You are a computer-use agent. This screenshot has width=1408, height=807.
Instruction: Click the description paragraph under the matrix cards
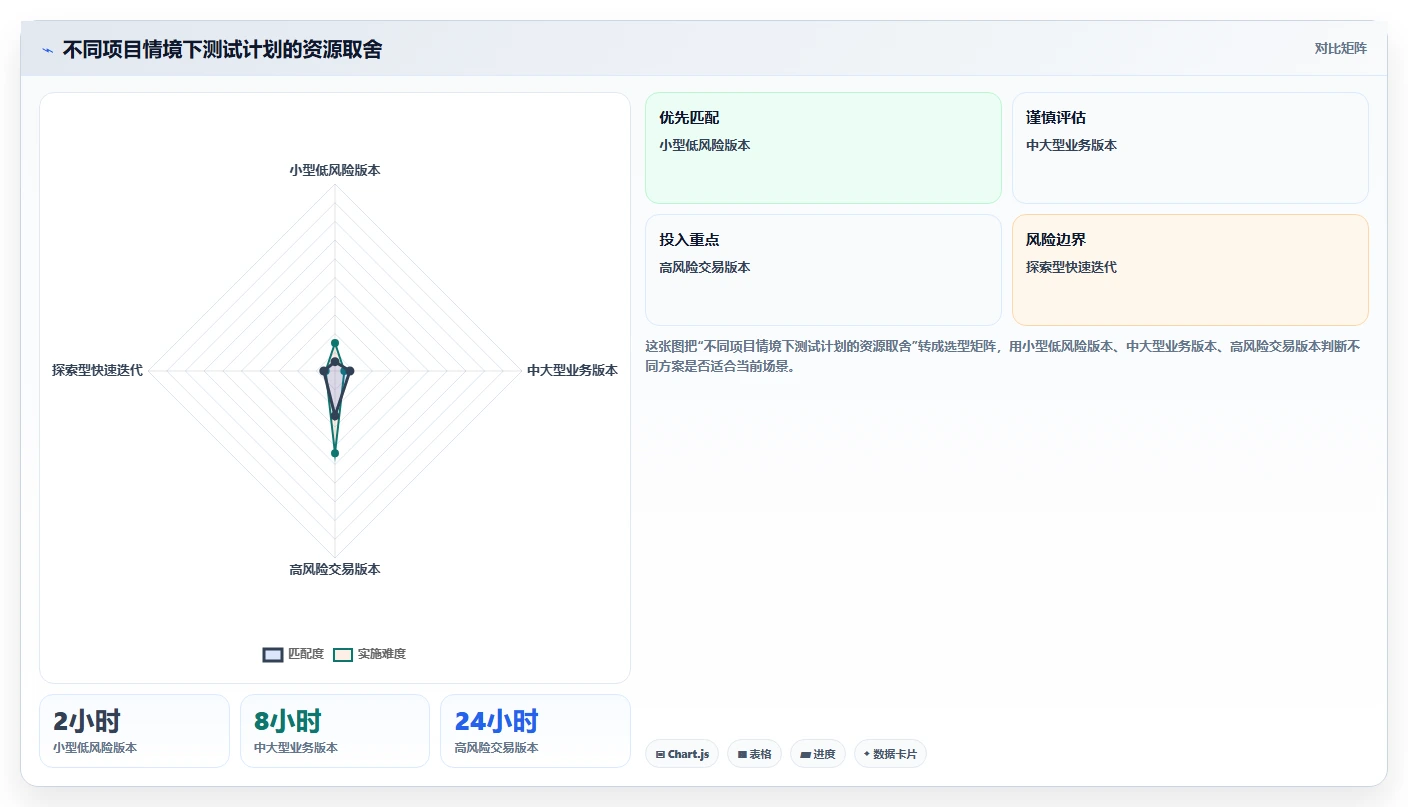(x=1003, y=356)
